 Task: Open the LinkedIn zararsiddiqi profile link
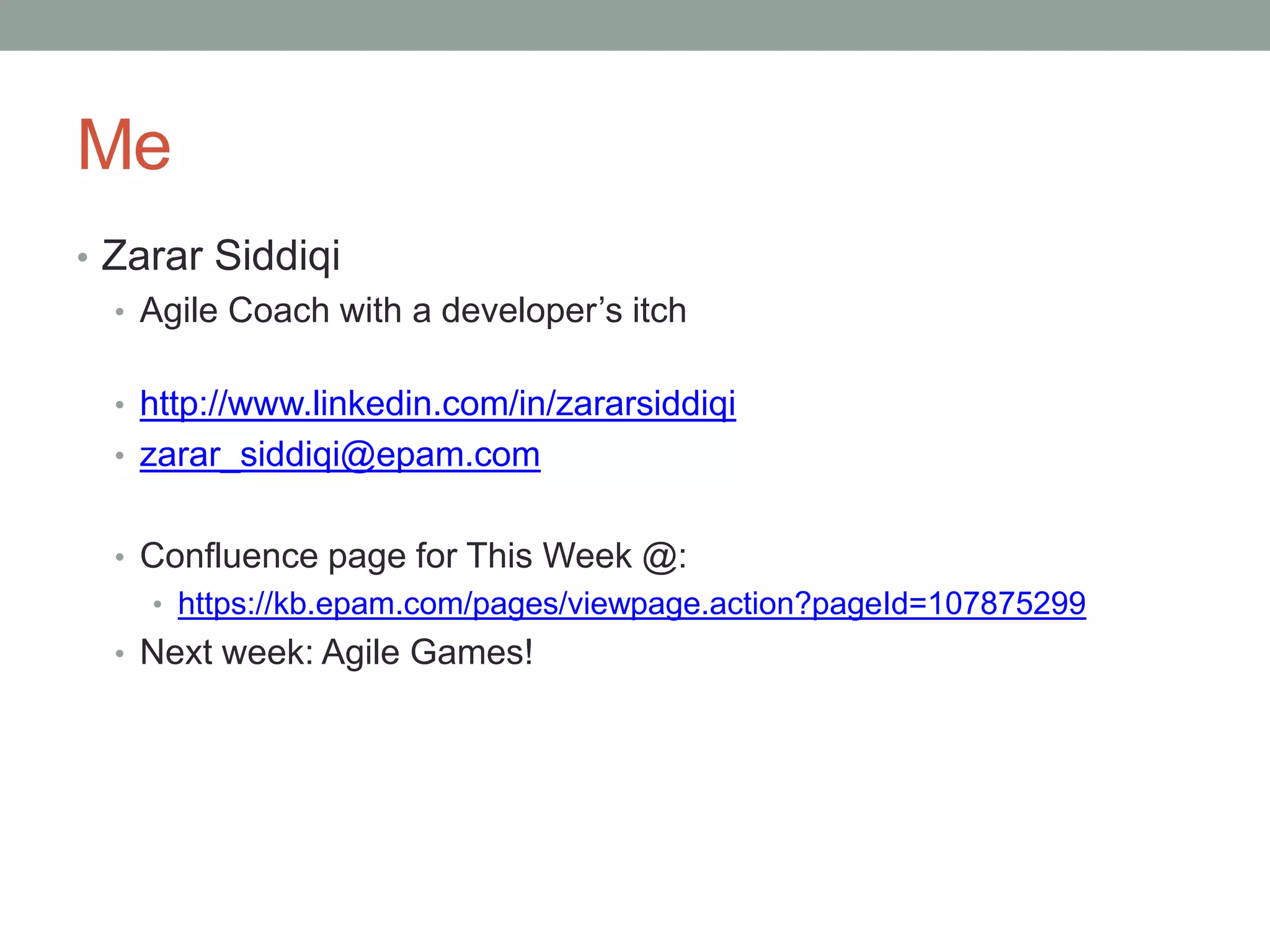pos(438,404)
